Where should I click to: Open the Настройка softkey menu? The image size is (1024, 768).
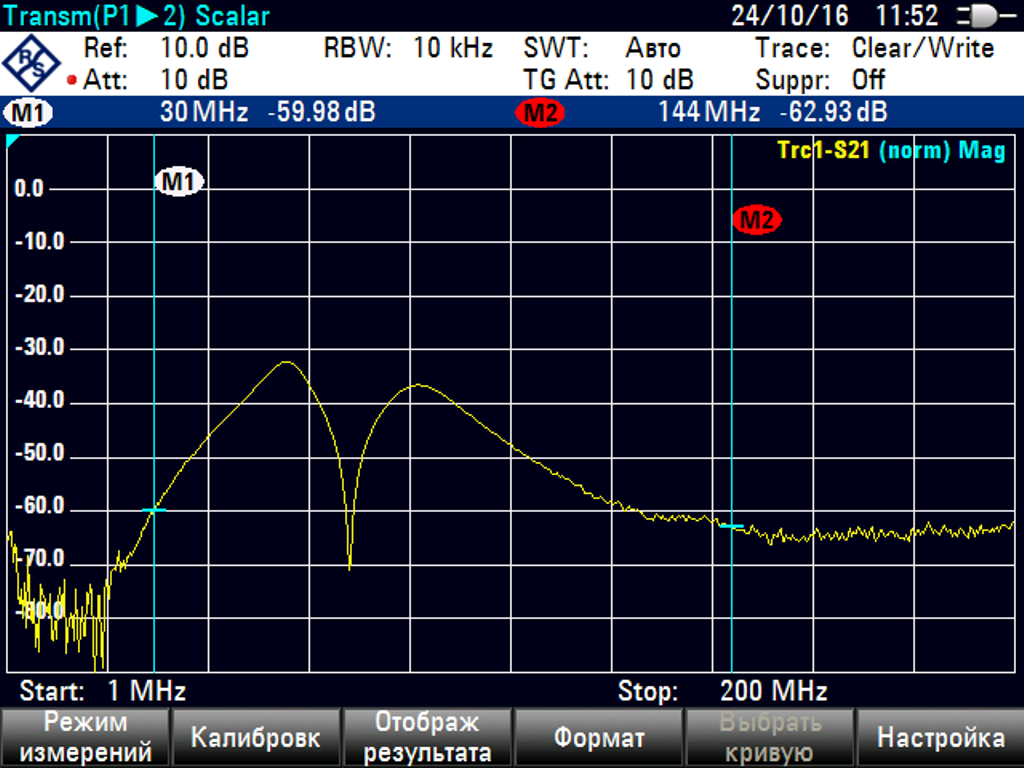coord(940,738)
